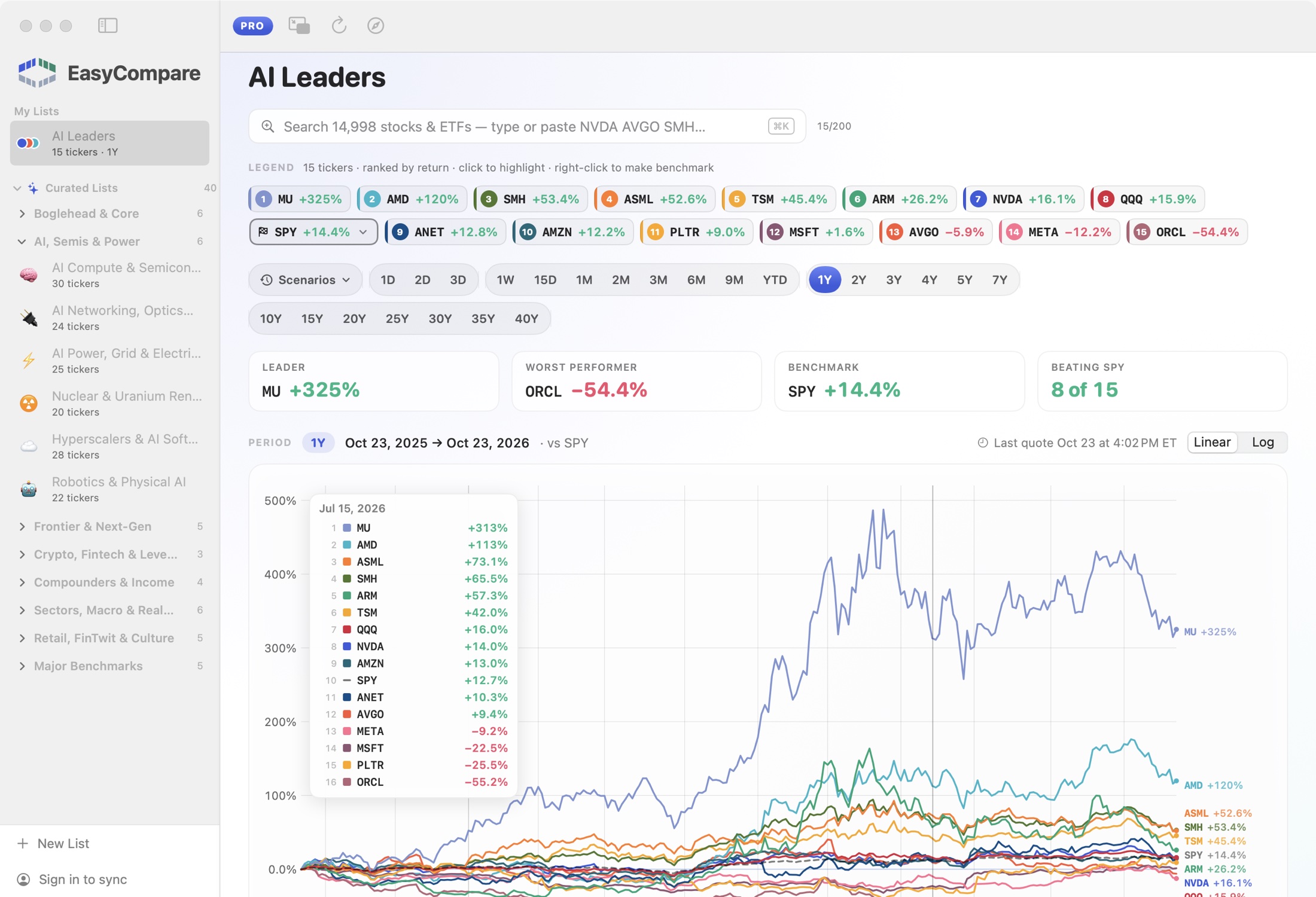Select the AI Leaders list
The height and width of the screenshot is (897, 1316).
[x=109, y=143]
